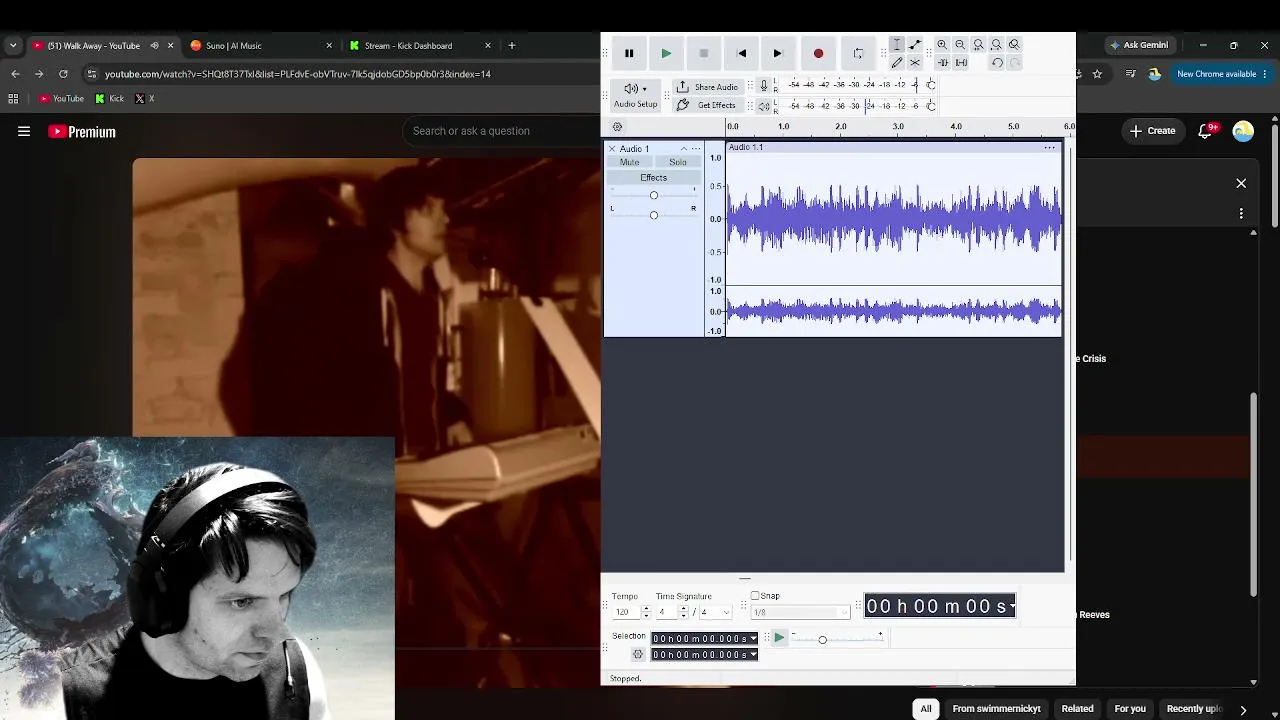
Task: Undo the last Audacity action
Action: click(997, 62)
